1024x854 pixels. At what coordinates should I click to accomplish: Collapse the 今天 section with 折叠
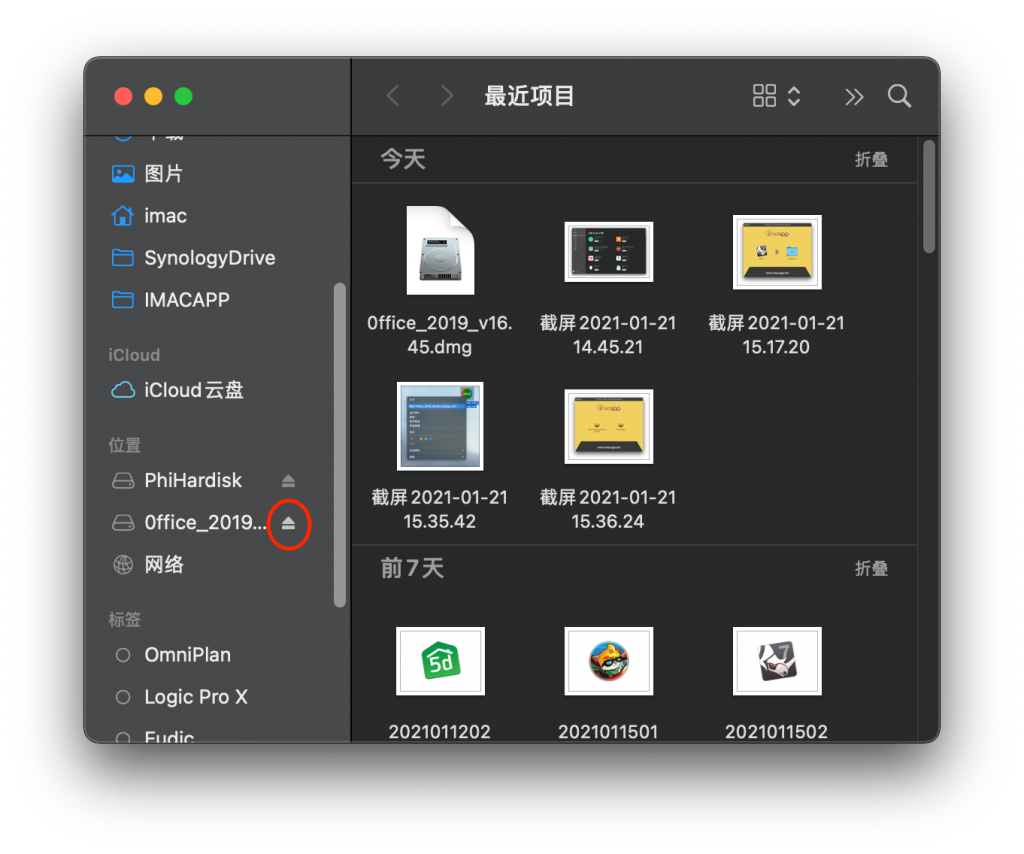click(871, 159)
